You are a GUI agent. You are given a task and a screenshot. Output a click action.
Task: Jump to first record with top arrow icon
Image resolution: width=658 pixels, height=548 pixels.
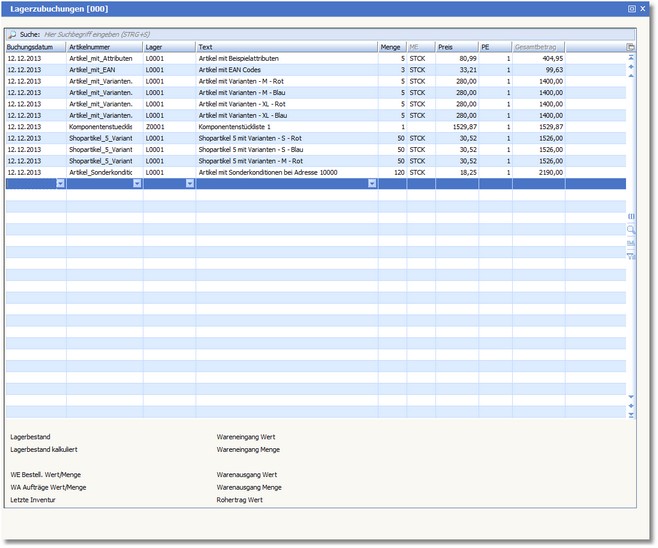click(x=630, y=58)
